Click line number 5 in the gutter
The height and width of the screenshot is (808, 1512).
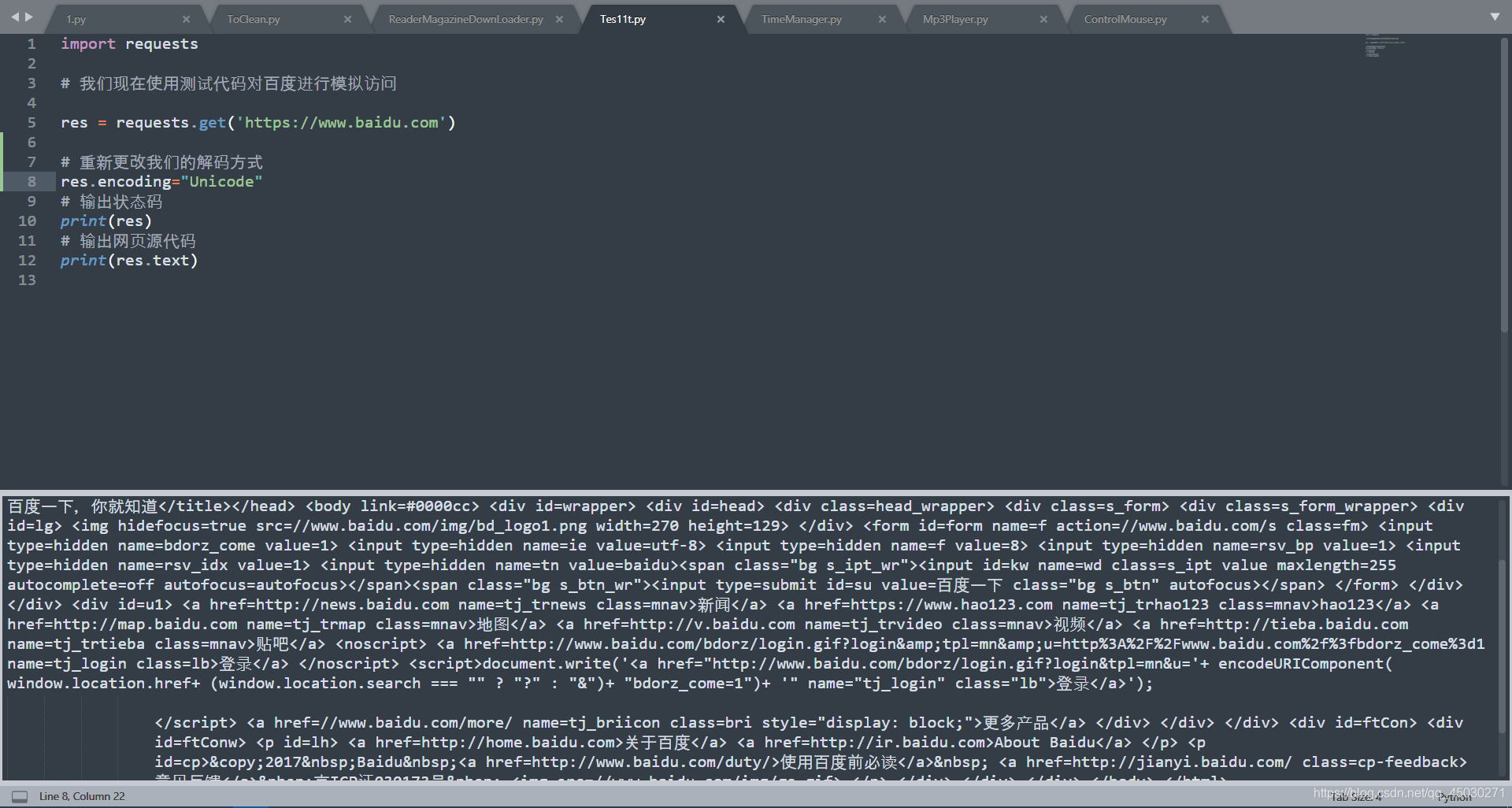pyautogui.click(x=31, y=123)
